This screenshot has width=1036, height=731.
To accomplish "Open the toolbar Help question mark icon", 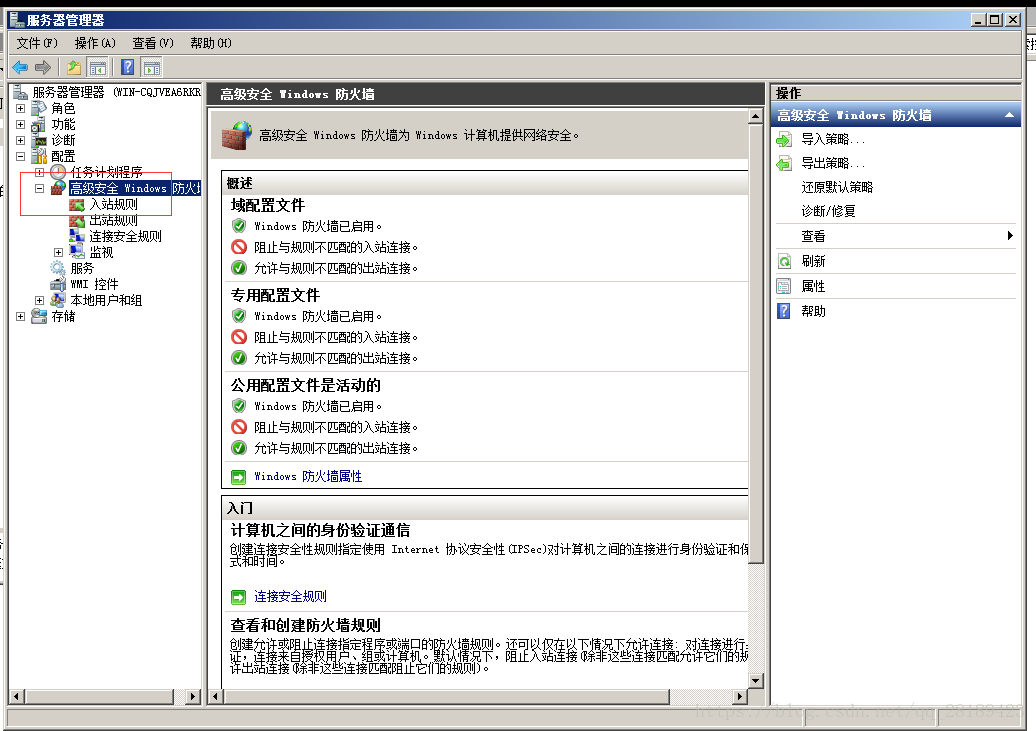I will 128,67.
